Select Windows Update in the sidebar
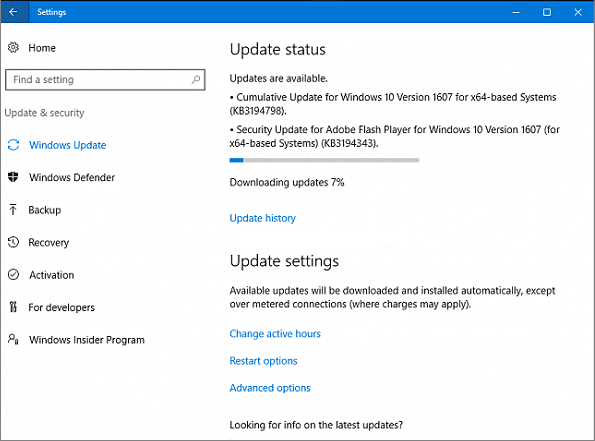 [x=68, y=145]
